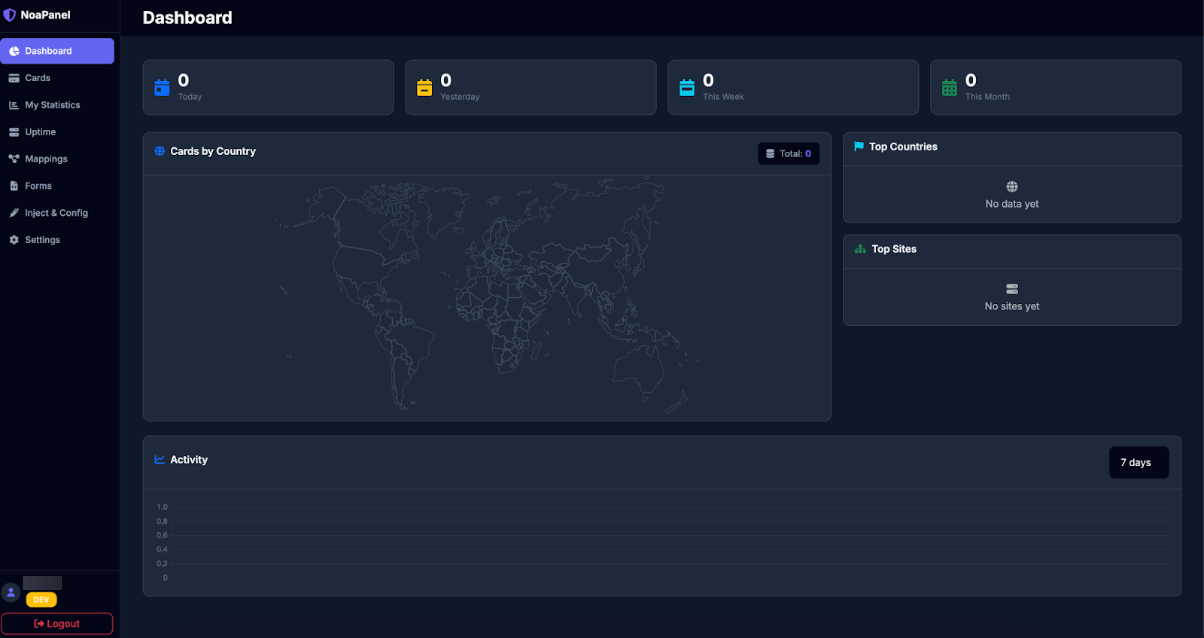Screen dimensions: 1204x638
Task: Click the Logout button
Action: [57, 624]
